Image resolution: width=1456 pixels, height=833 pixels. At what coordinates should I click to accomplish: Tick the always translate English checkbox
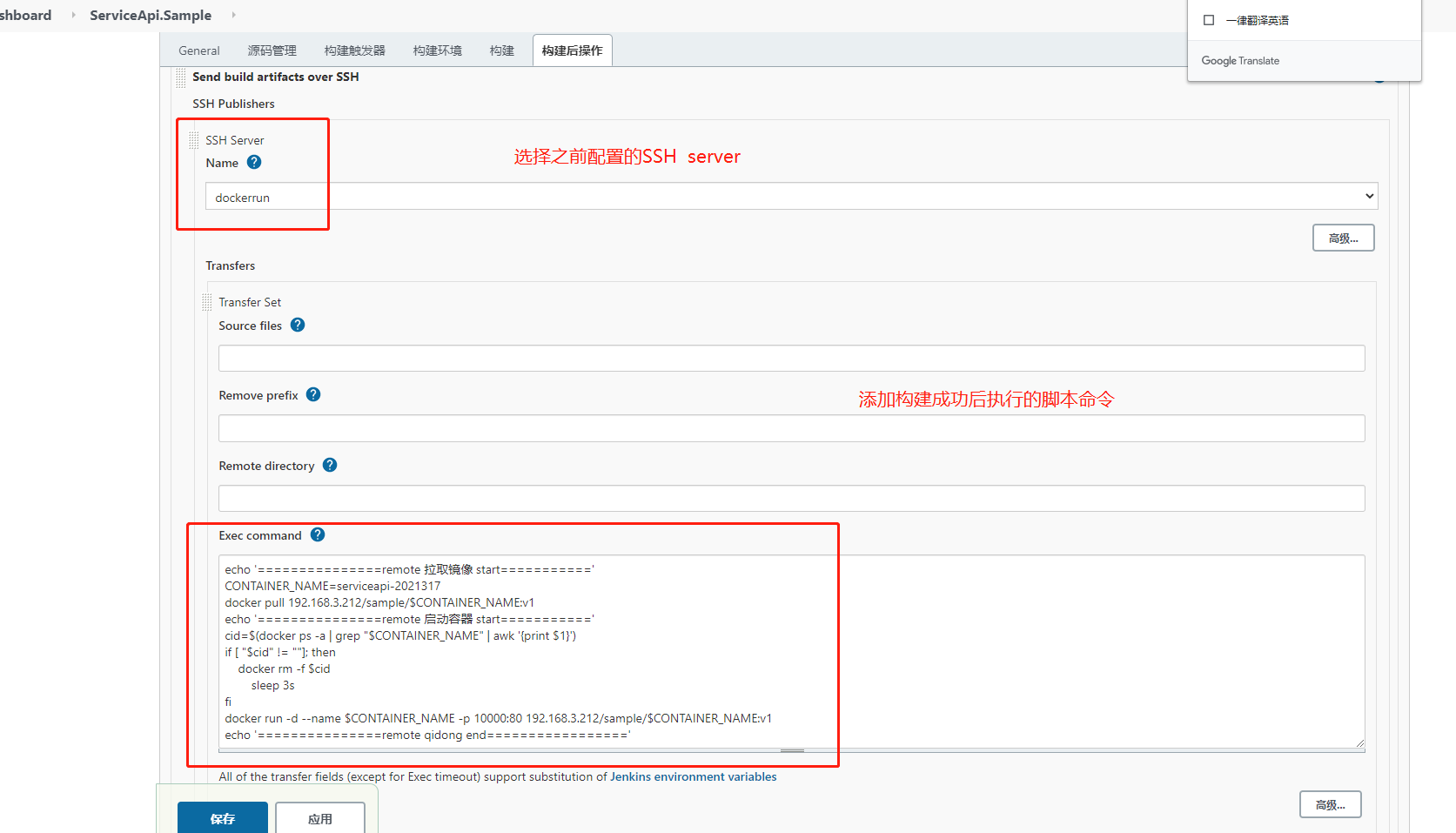click(x=1209, y=20)
